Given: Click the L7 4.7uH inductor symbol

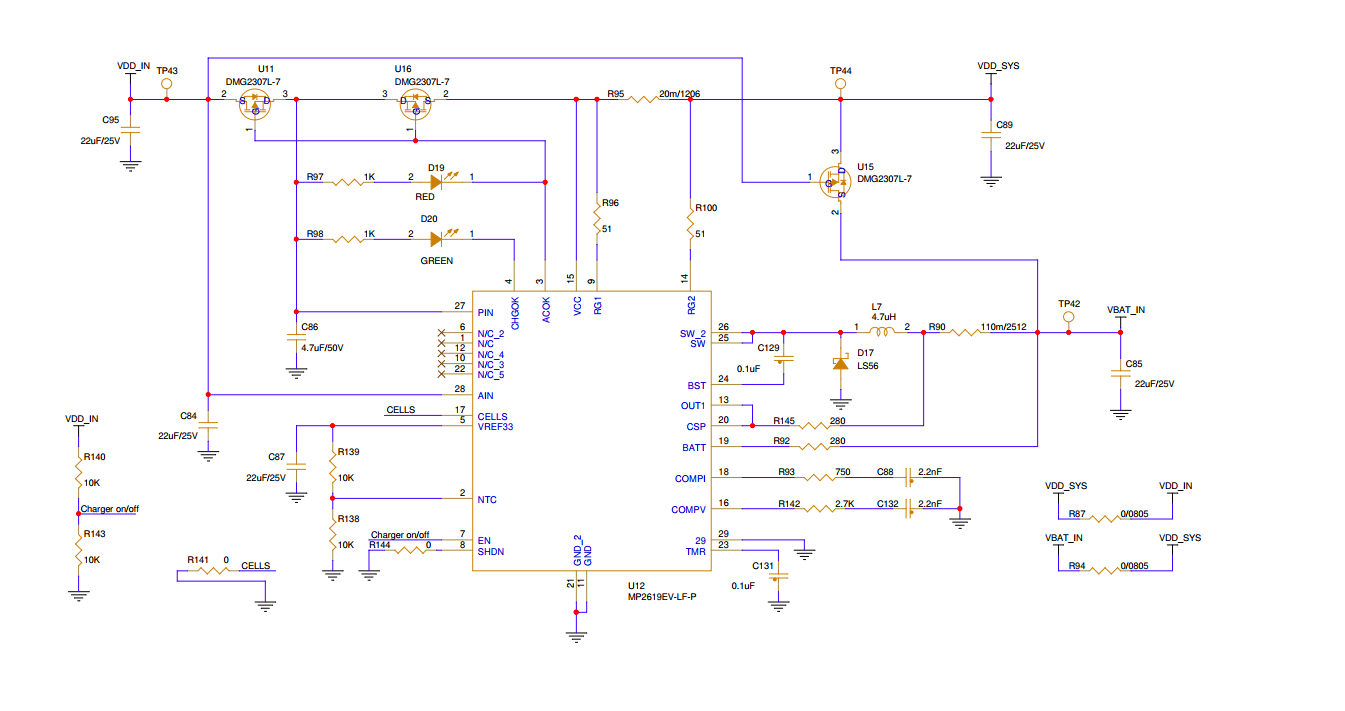Looking at the screenshot, I should pos(882,333).
